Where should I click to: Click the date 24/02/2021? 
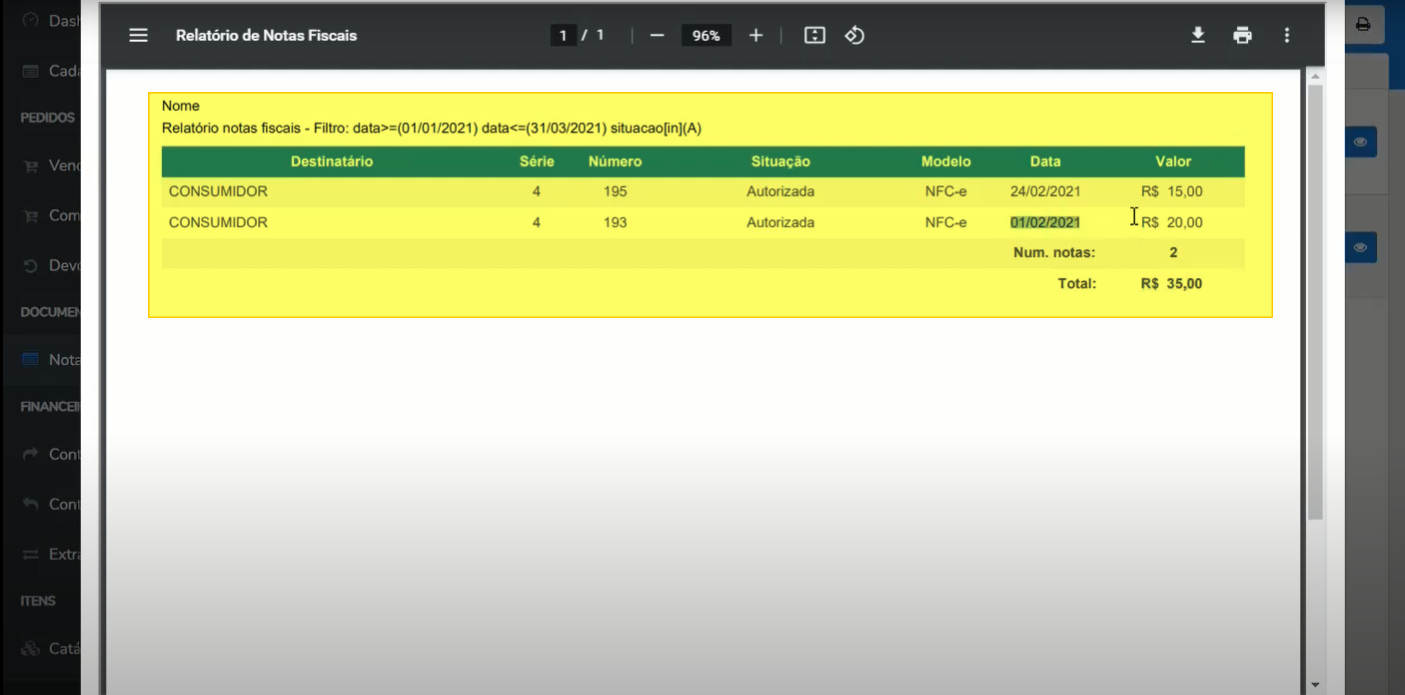[1045, 191]
